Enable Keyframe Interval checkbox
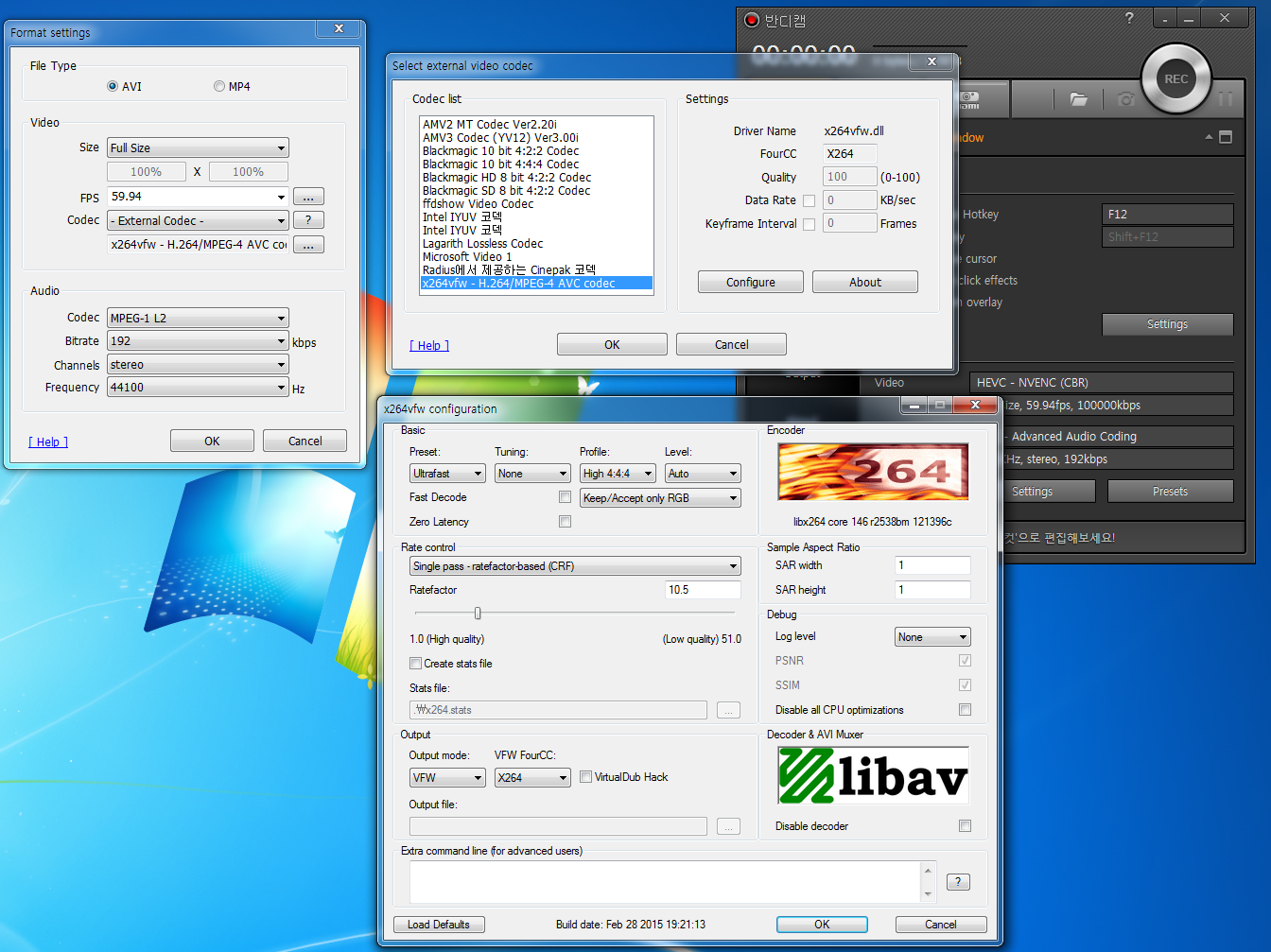This screenshot has width=1271, height=952. point(809,224)
